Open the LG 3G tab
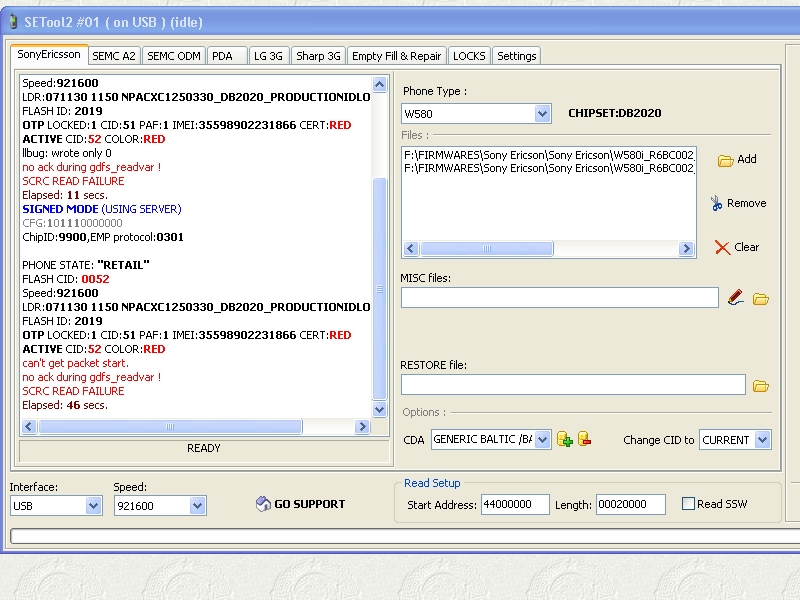 [x=269, y=56]
